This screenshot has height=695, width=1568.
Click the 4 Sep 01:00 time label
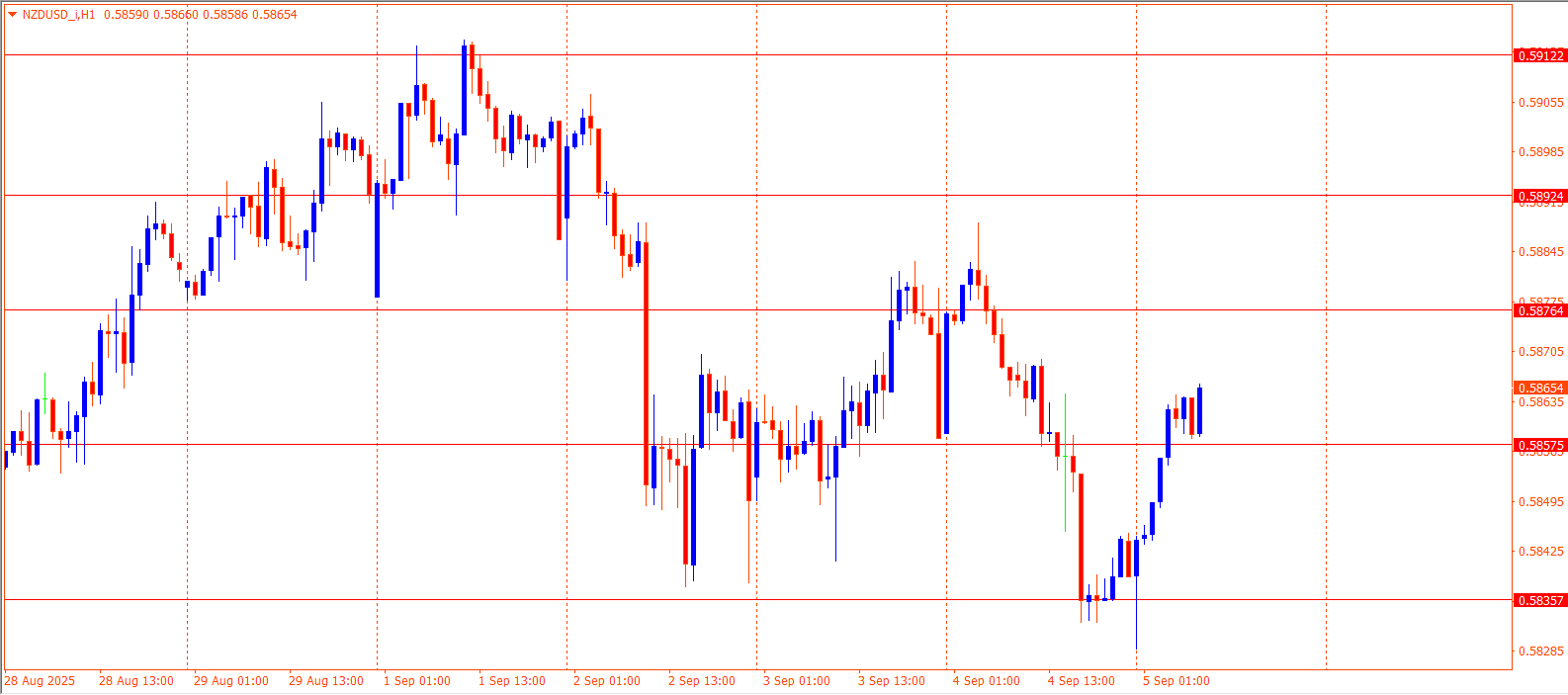(986, 681)
